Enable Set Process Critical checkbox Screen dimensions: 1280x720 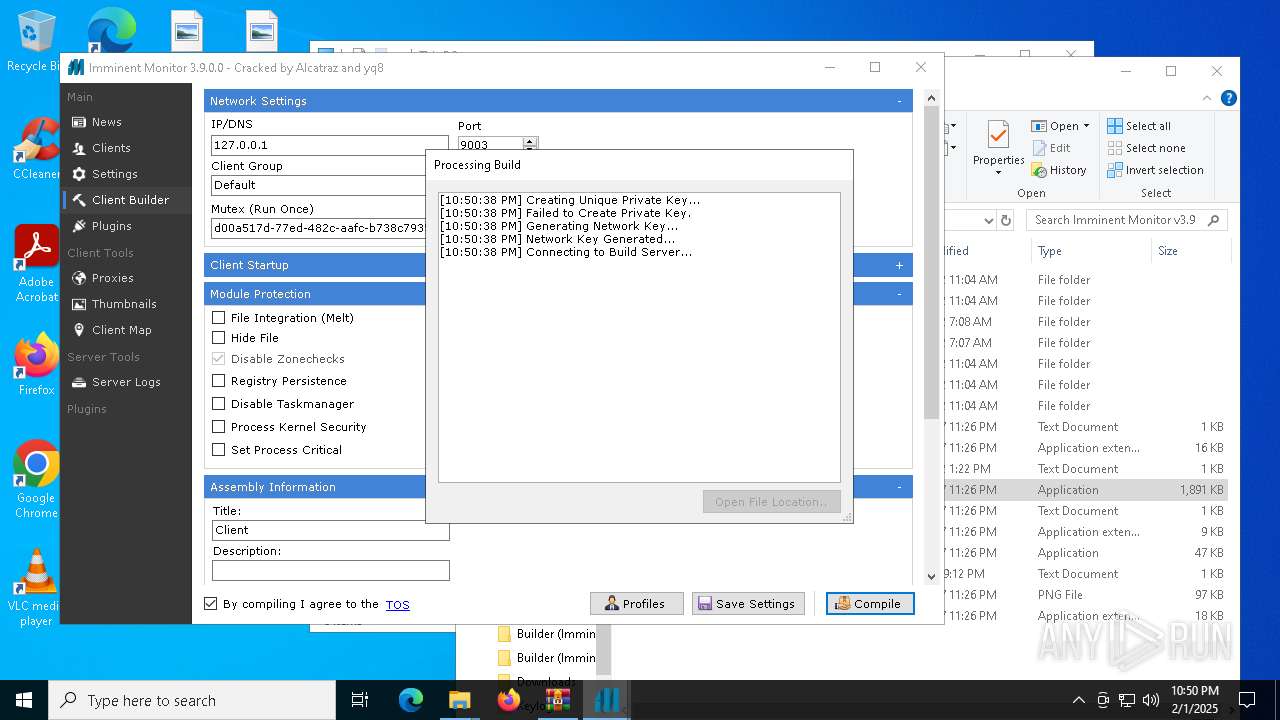point(219,450)
